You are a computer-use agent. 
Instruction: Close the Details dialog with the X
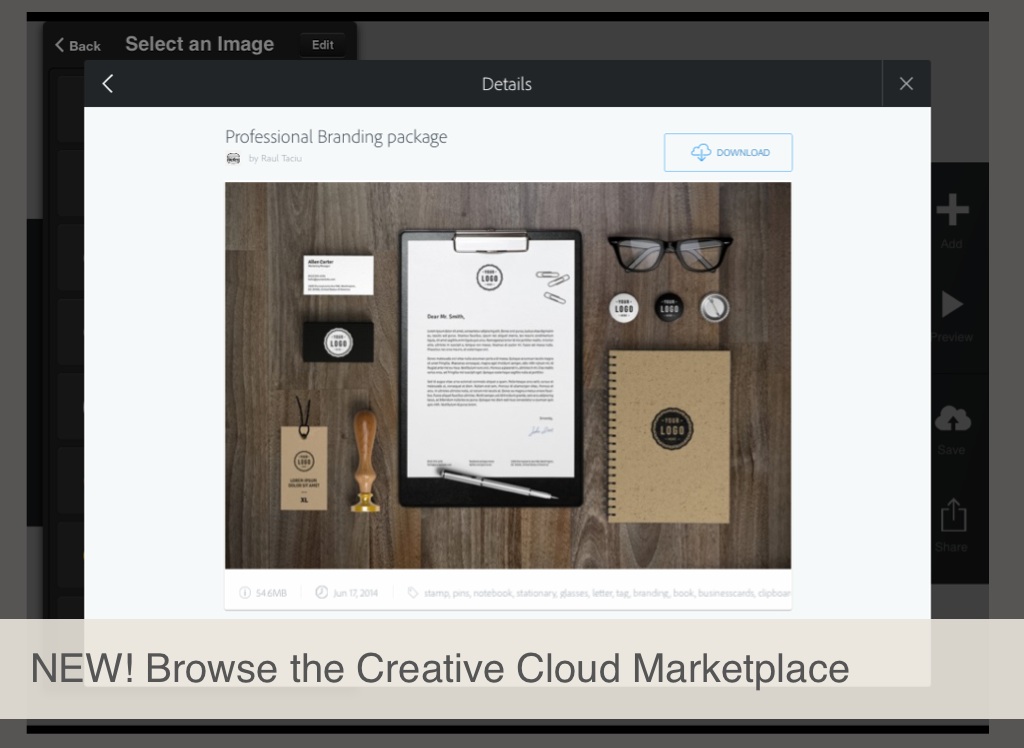tap(906, 84)
